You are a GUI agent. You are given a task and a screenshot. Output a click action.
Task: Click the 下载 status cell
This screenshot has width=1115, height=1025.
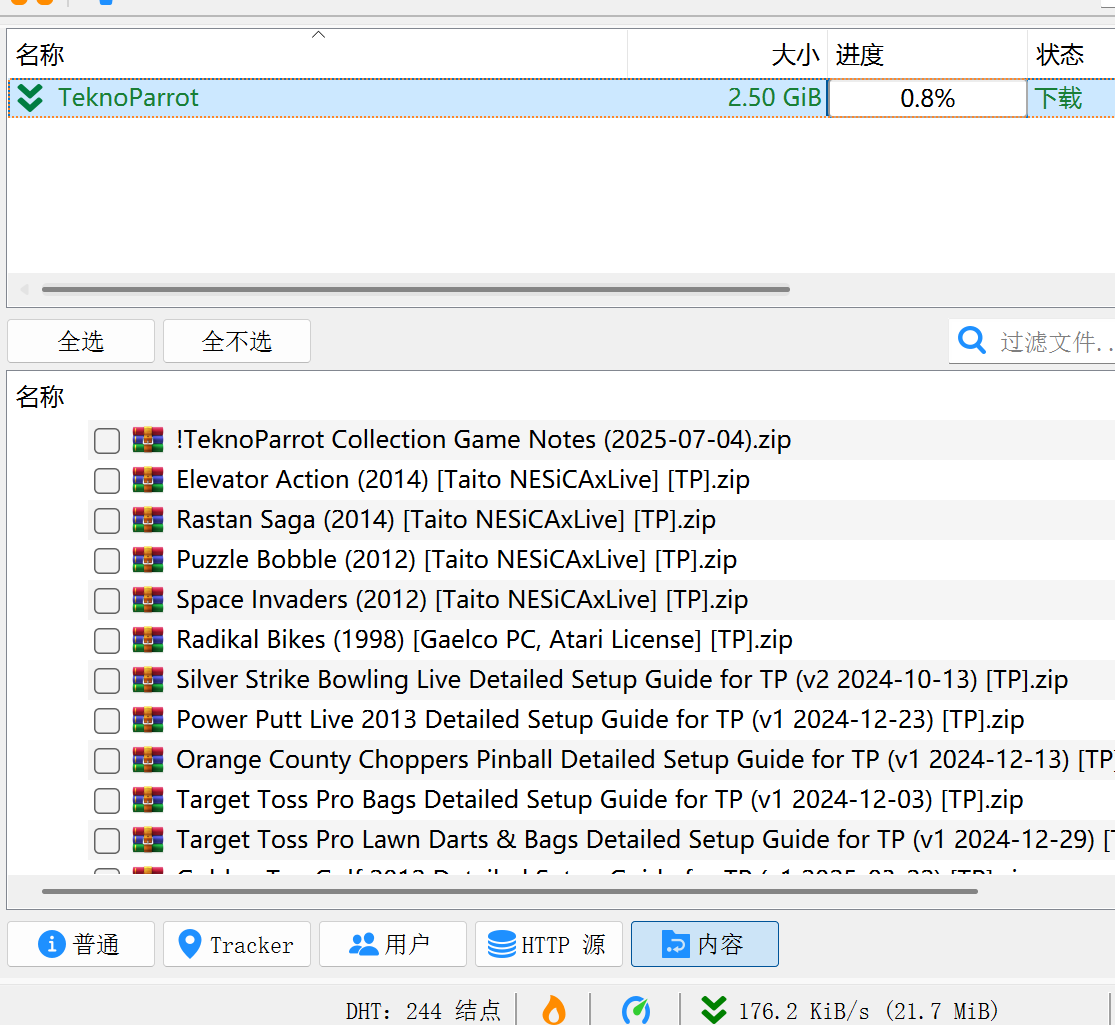coord(1071,98)
